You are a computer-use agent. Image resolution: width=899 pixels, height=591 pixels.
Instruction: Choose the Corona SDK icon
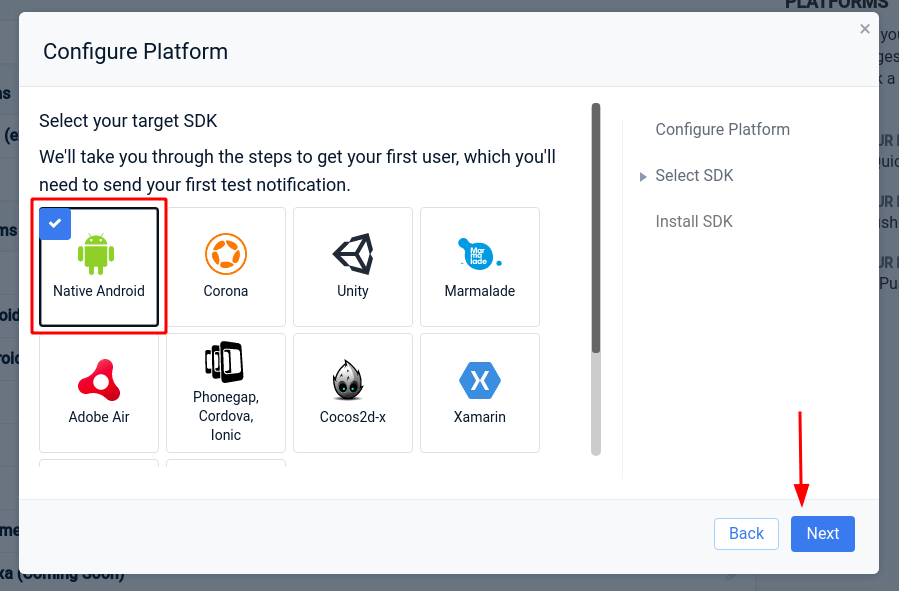[x=226, y=253]
